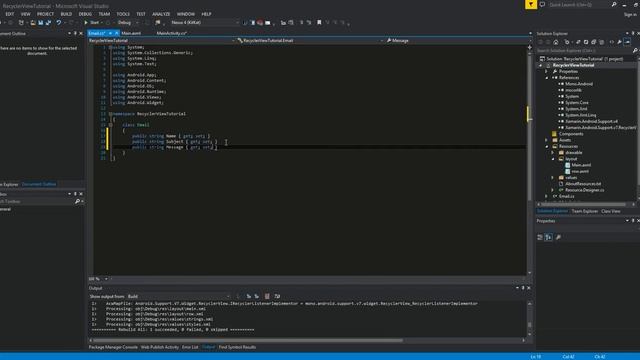Toggle Word Wrap in Output toolbar

coord(277,296)
